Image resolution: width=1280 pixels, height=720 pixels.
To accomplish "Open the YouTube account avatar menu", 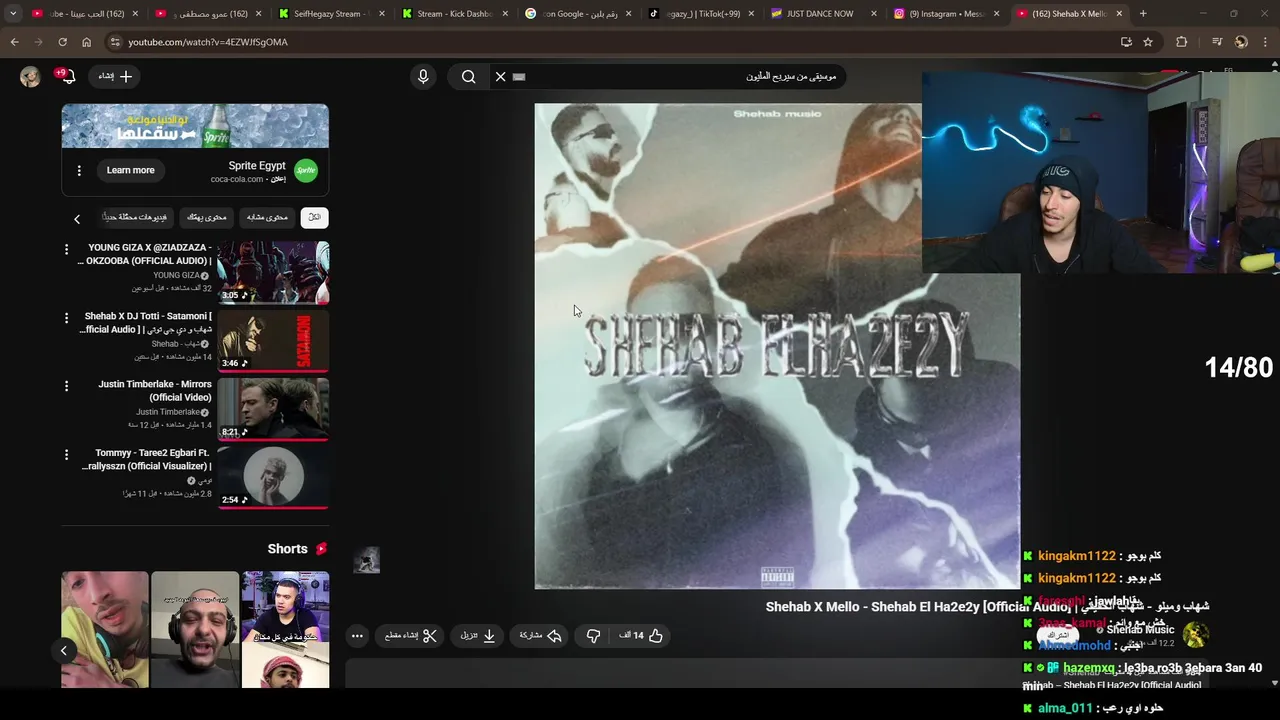I will click(30, 76).
